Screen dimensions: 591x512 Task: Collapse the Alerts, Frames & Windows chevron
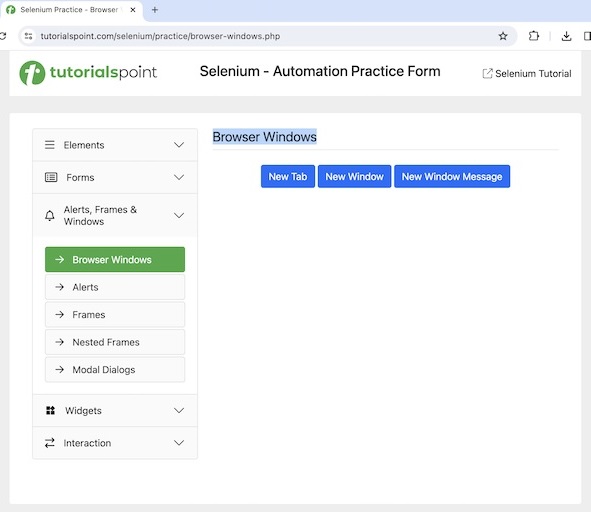pyautogui.click(x=179, y=215)
